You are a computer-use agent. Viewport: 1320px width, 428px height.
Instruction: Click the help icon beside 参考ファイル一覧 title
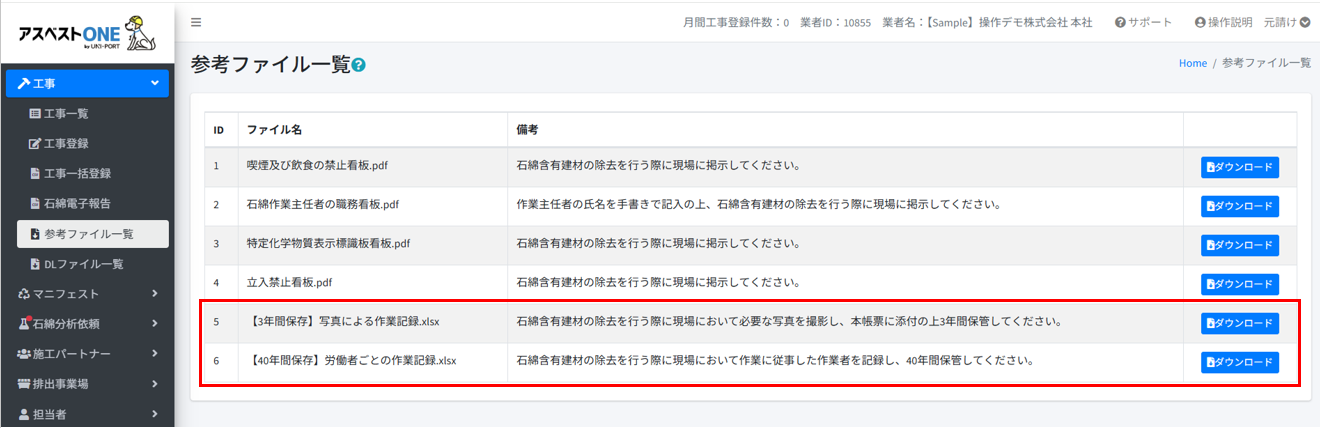click(x=359, y=65)
